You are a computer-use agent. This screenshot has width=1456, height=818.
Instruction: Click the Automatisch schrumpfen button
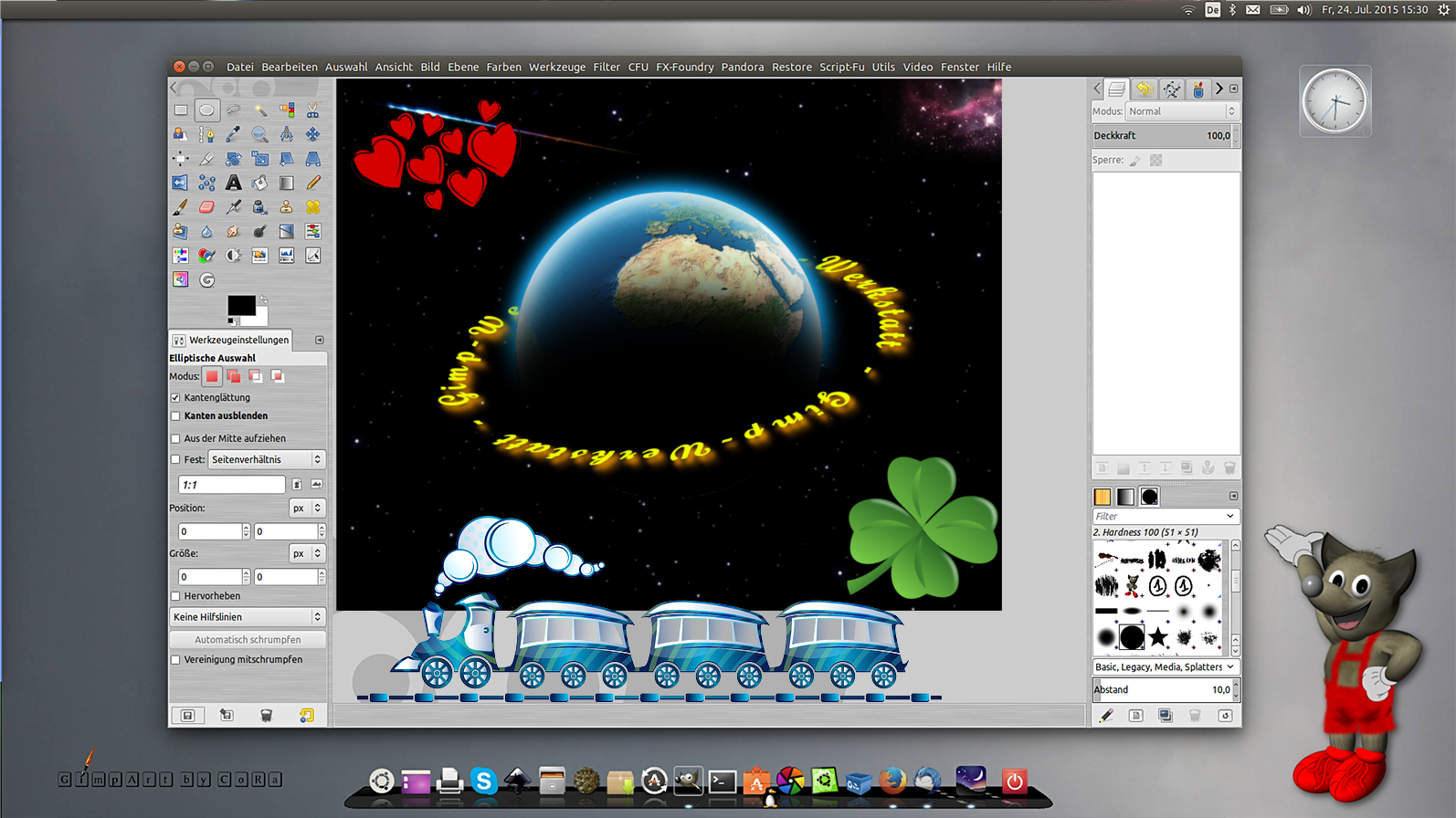point(248,640)
